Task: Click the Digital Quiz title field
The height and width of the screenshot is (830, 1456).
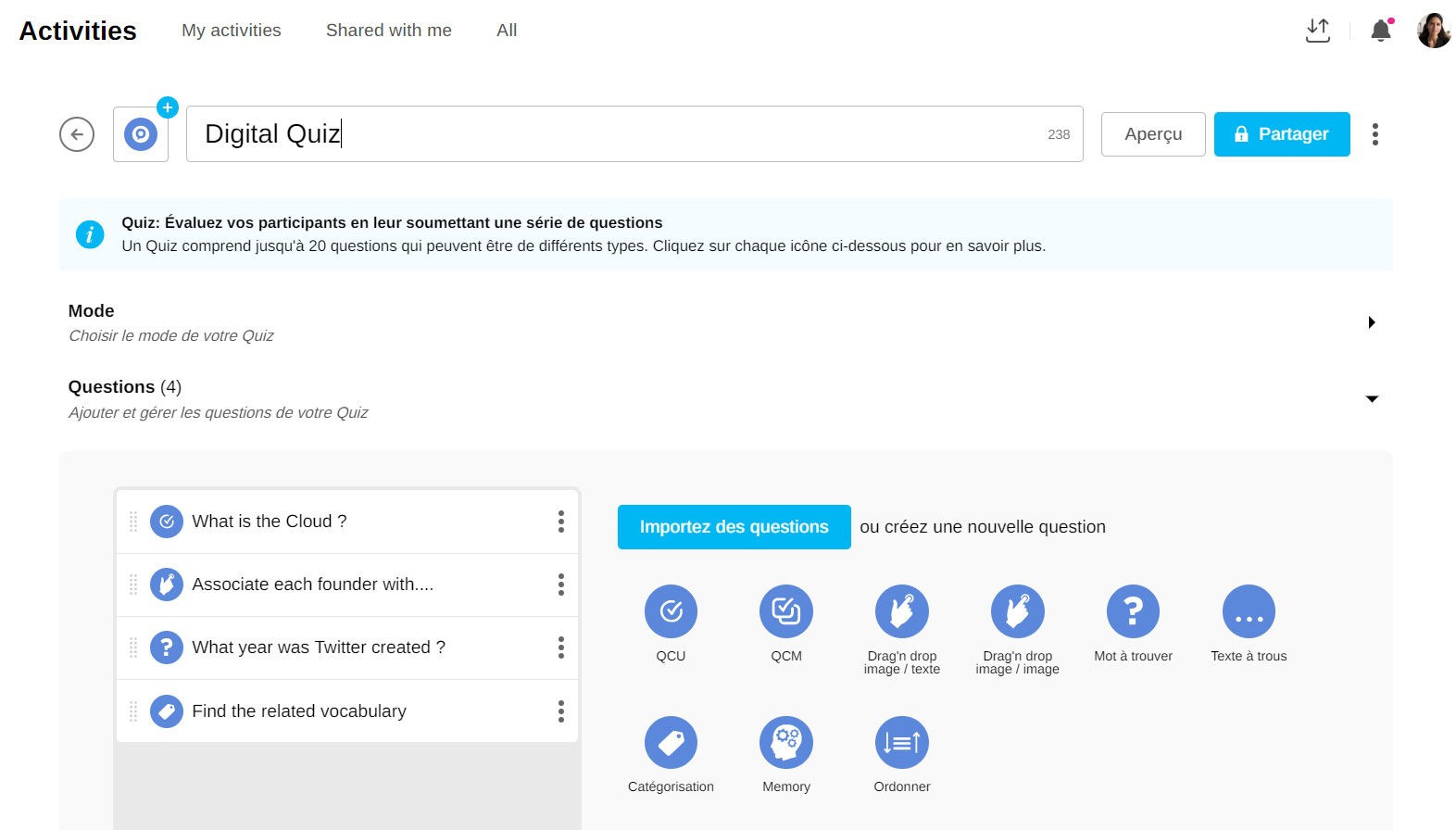Action: (x=611, y=134)
